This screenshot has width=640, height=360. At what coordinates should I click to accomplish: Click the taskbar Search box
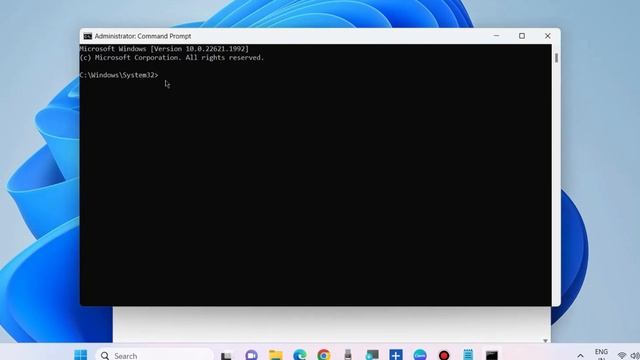pos(155,355)
